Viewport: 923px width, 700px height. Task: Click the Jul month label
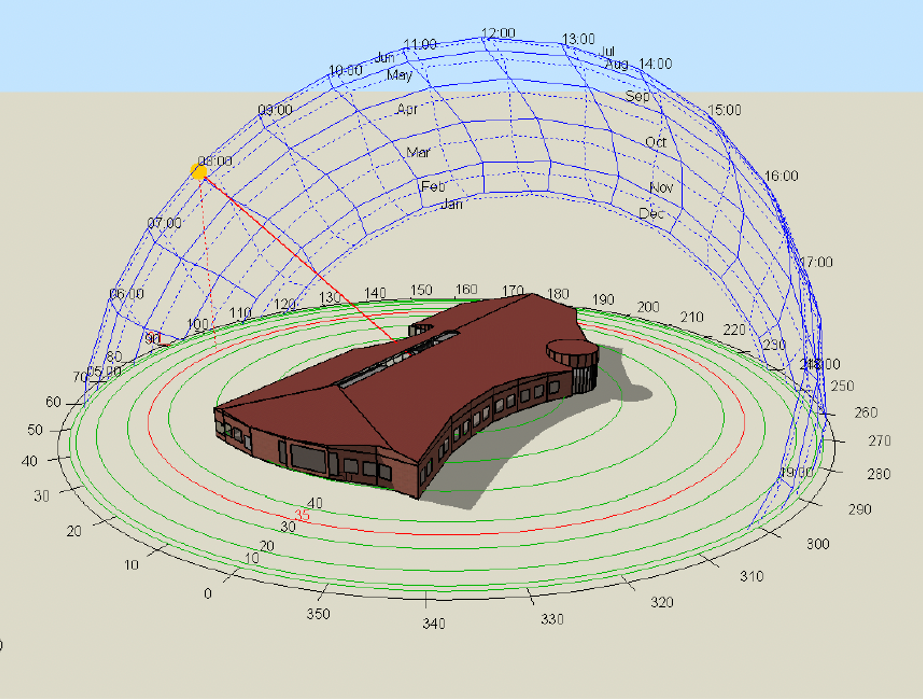coord(607,52)
